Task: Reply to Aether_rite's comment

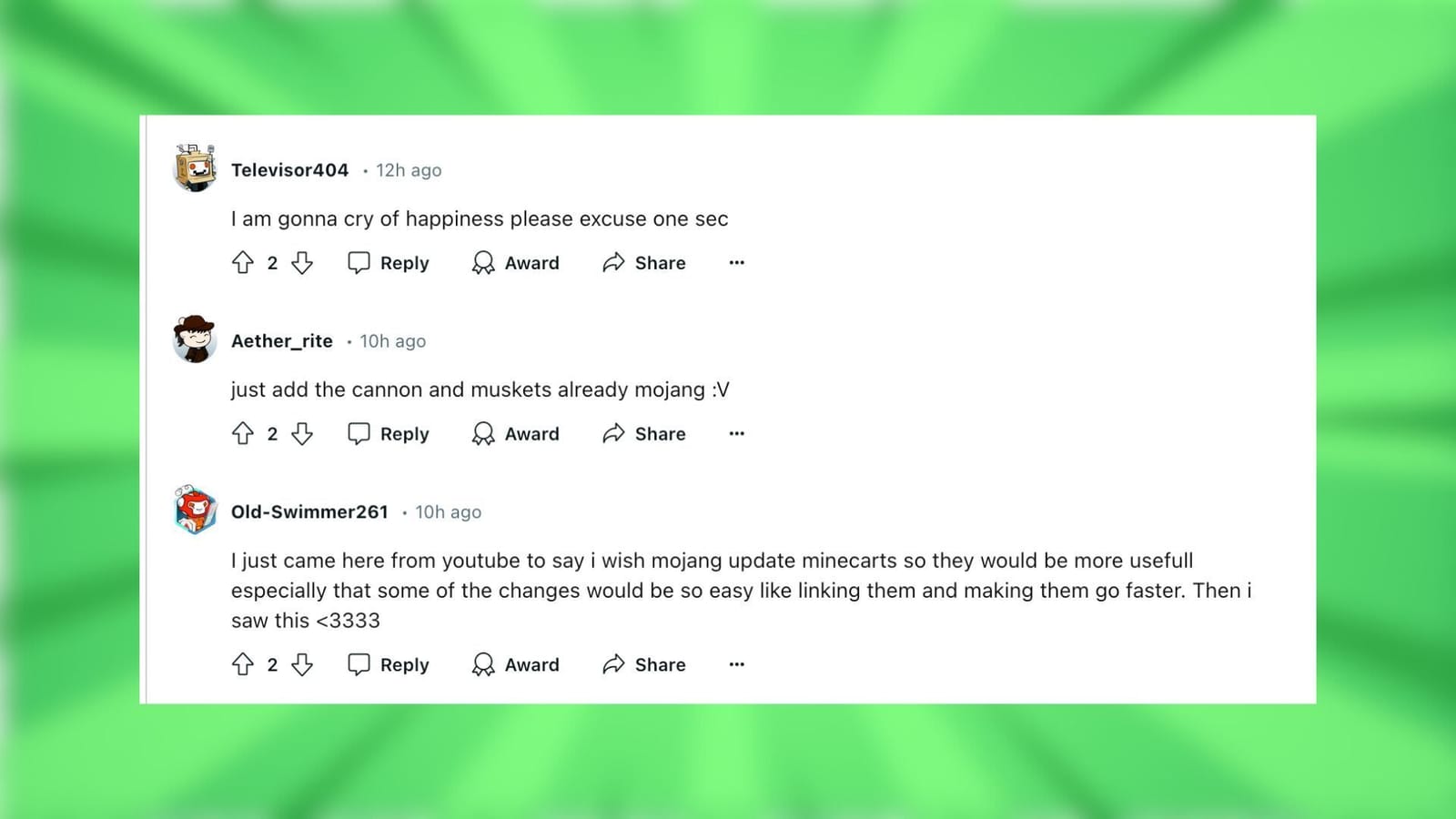Action: 389,434
